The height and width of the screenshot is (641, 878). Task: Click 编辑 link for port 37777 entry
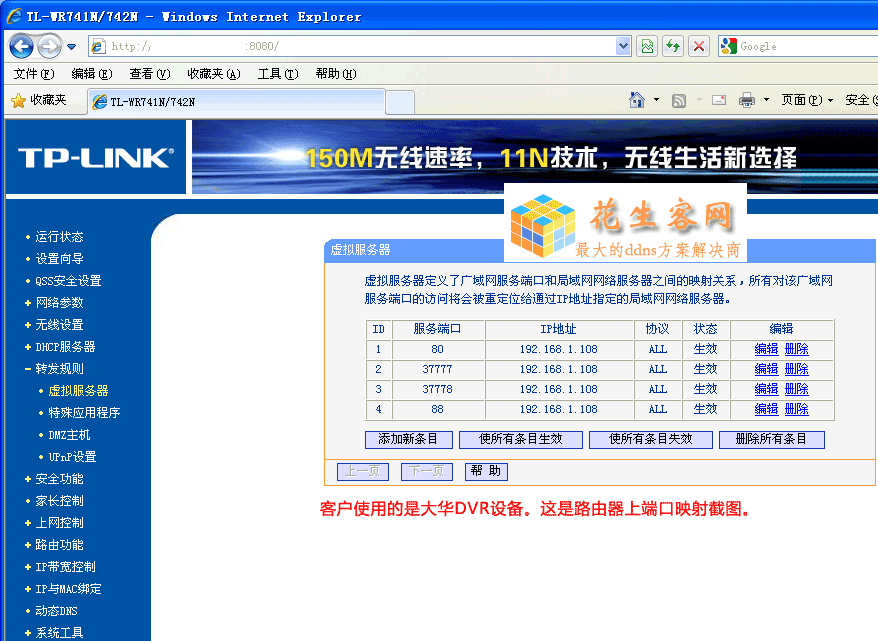[x=766, y=369]
